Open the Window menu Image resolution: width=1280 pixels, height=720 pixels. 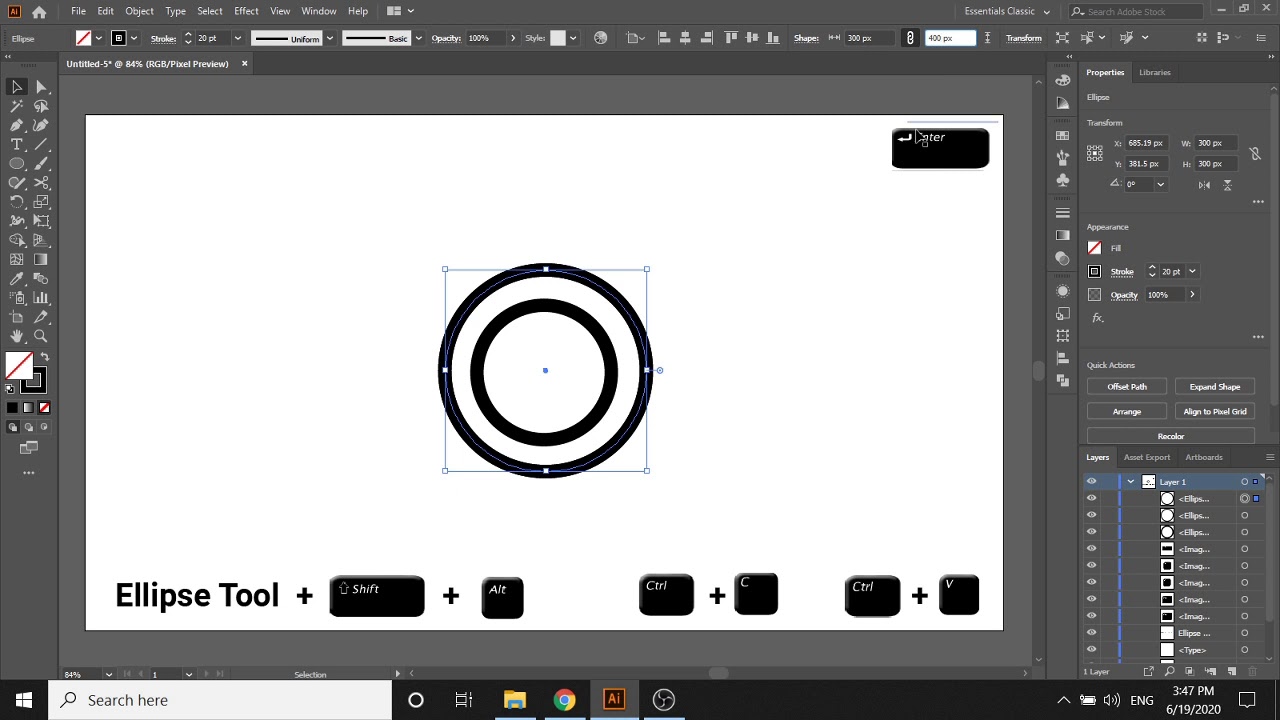pyautogui.click(x=319, y=11)
